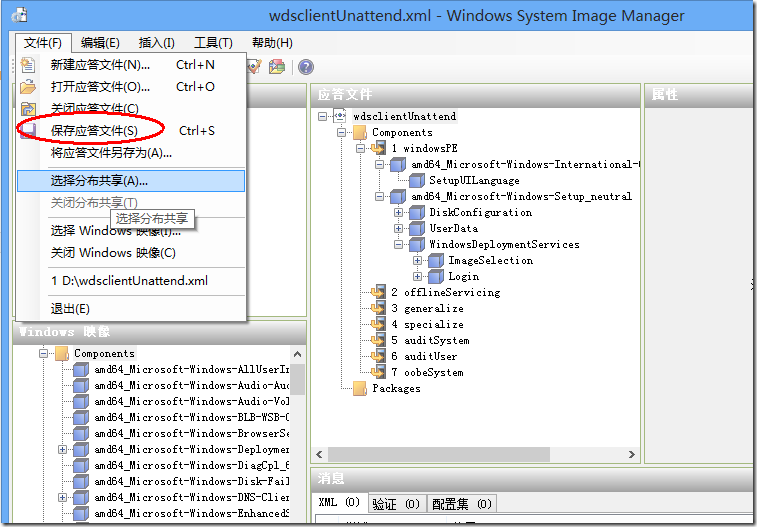Click the DiskConfiguration cube icon
The image size is (757, 527).
coord(417,212)
